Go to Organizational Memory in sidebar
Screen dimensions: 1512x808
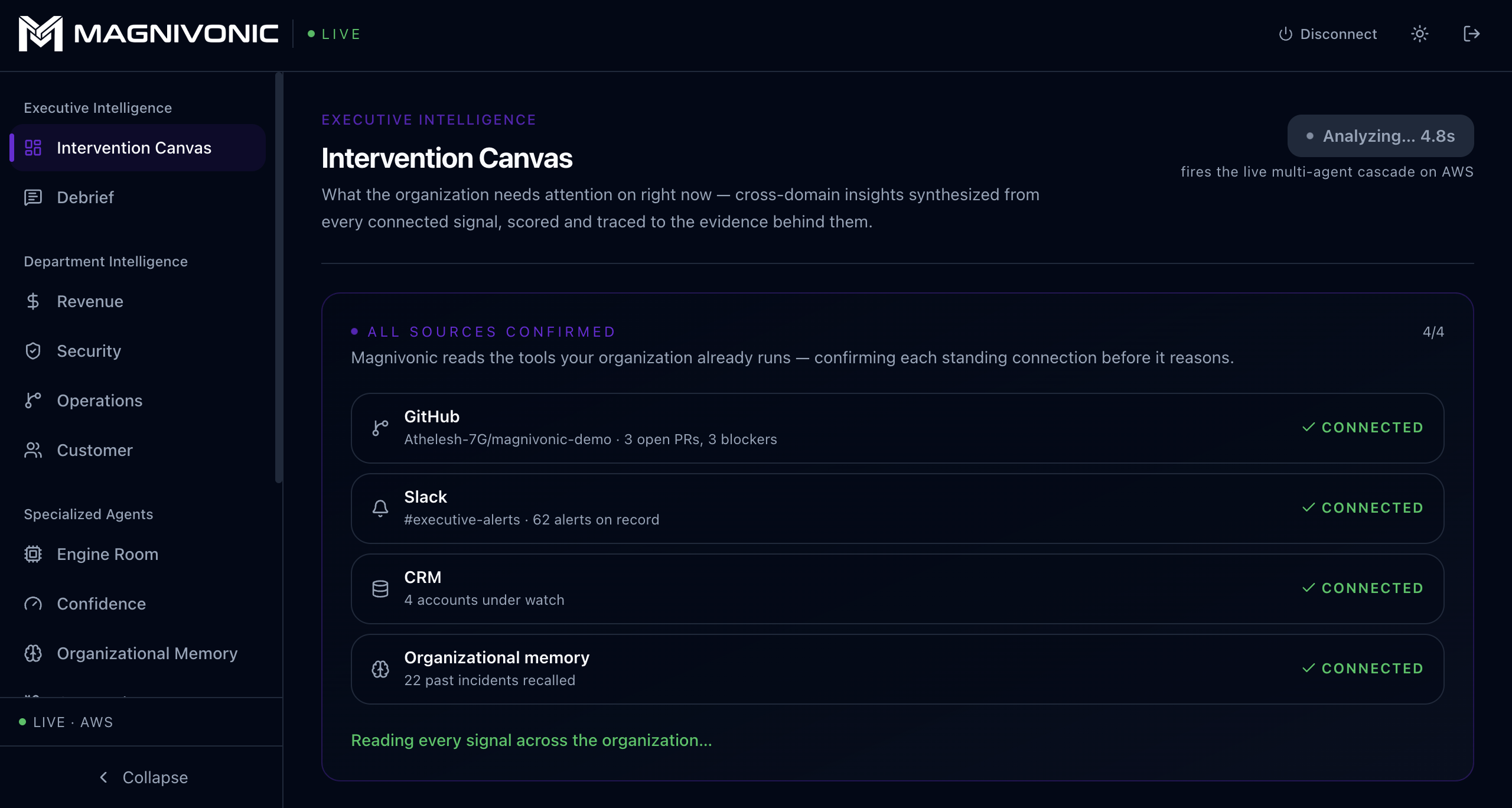138,653
